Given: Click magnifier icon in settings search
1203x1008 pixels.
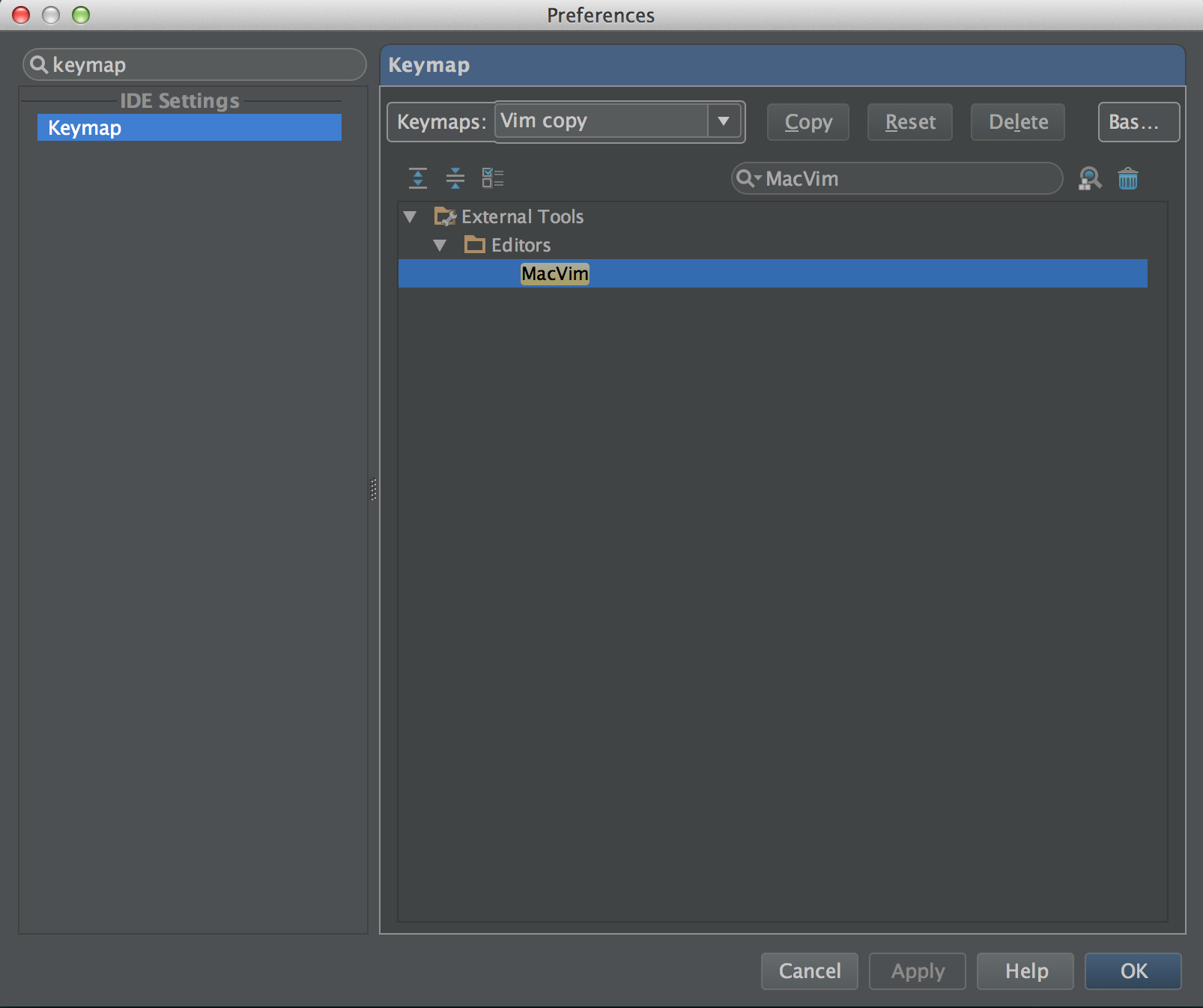Looking at the screenshot, I should 39,65.
